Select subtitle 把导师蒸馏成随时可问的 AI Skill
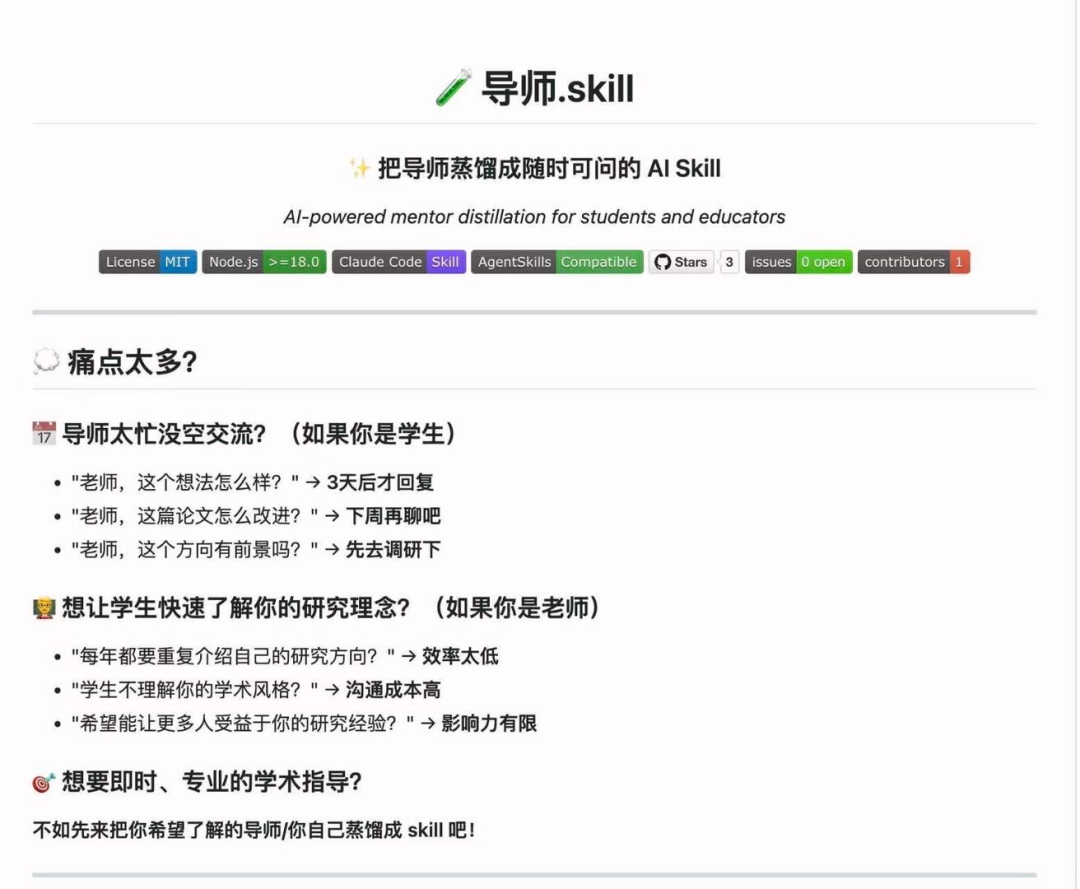The height and width of the screenshot is (889, 1080). 549,168
